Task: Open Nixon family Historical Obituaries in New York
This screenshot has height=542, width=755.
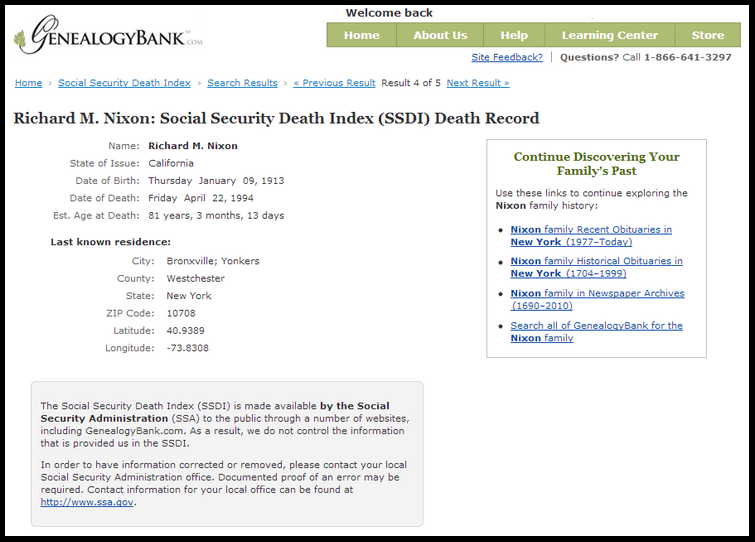Action: click(x=596, y=267)
